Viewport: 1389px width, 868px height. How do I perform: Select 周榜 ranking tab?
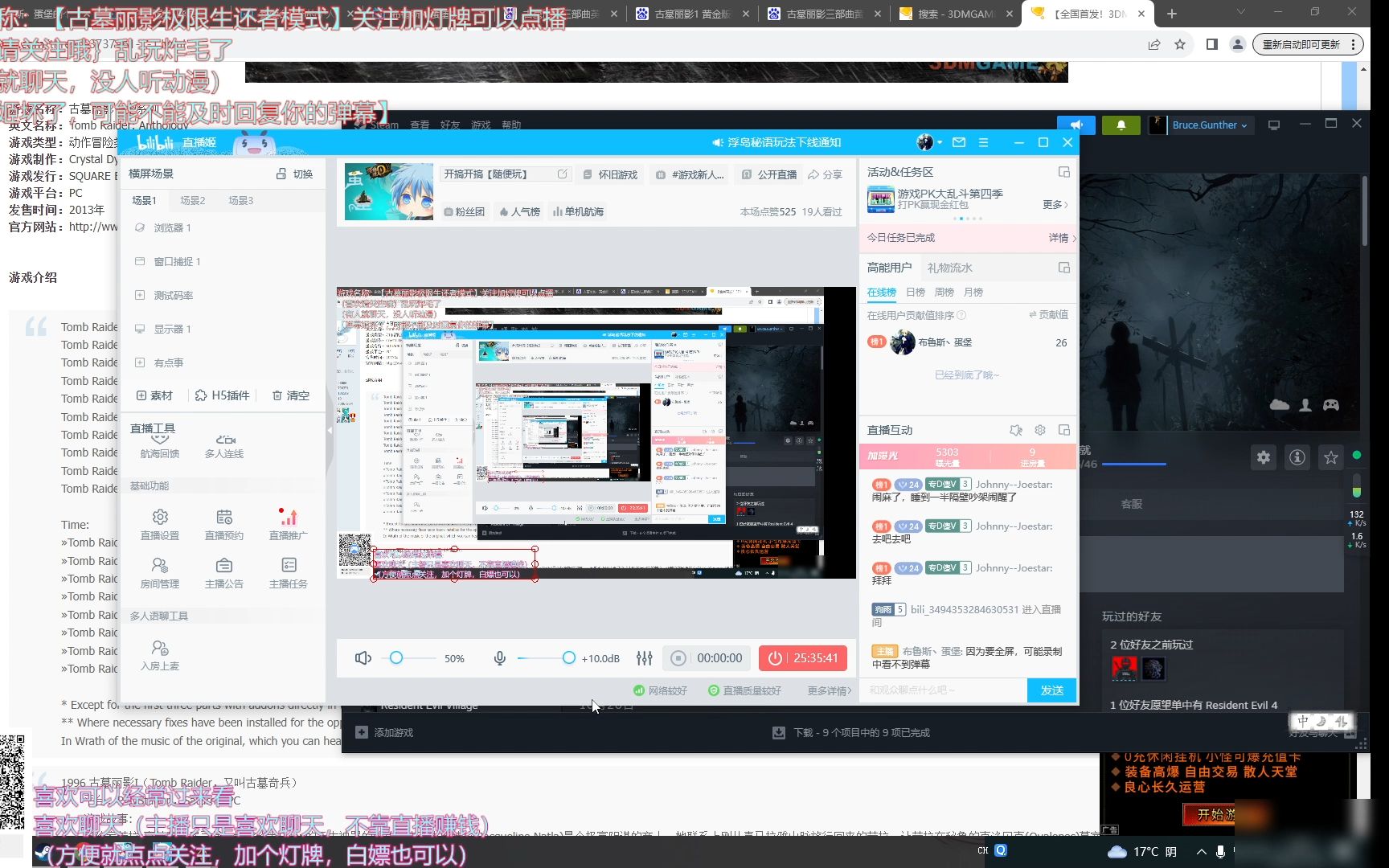tap(944, 292)
